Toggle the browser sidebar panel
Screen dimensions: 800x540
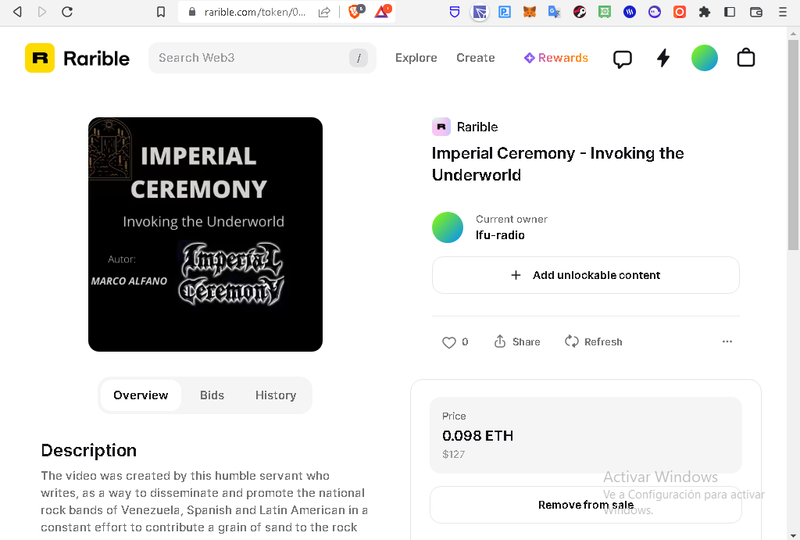(x=730, y=12)
